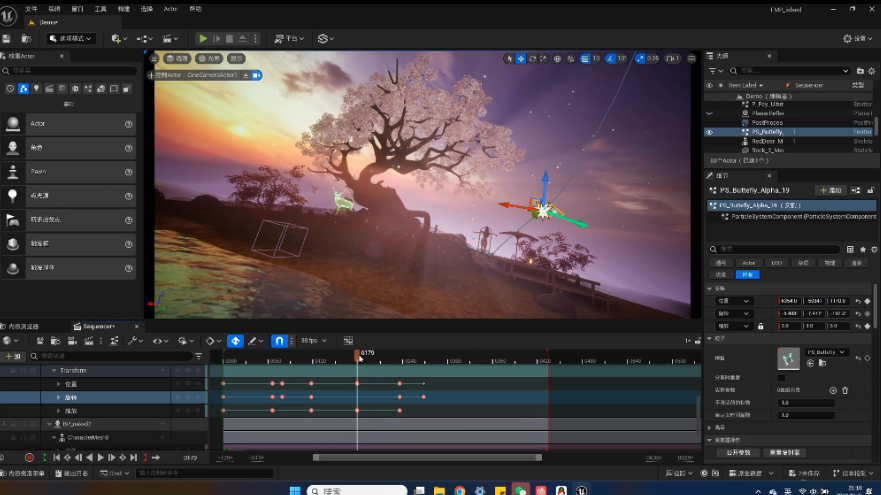Browse to the PS_Butterfly asset with the folder icon
The width and height of the screenshot is (881, 495).
coord(822,364)
